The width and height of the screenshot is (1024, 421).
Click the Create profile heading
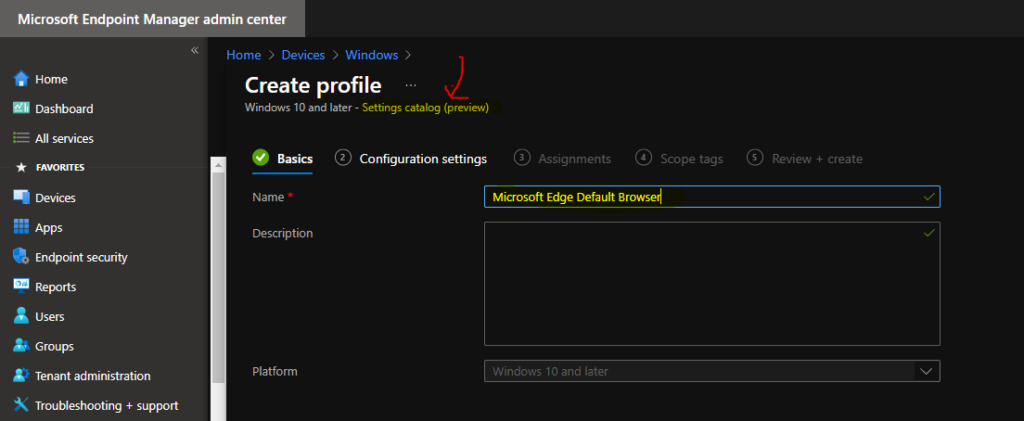click(313, 86)
